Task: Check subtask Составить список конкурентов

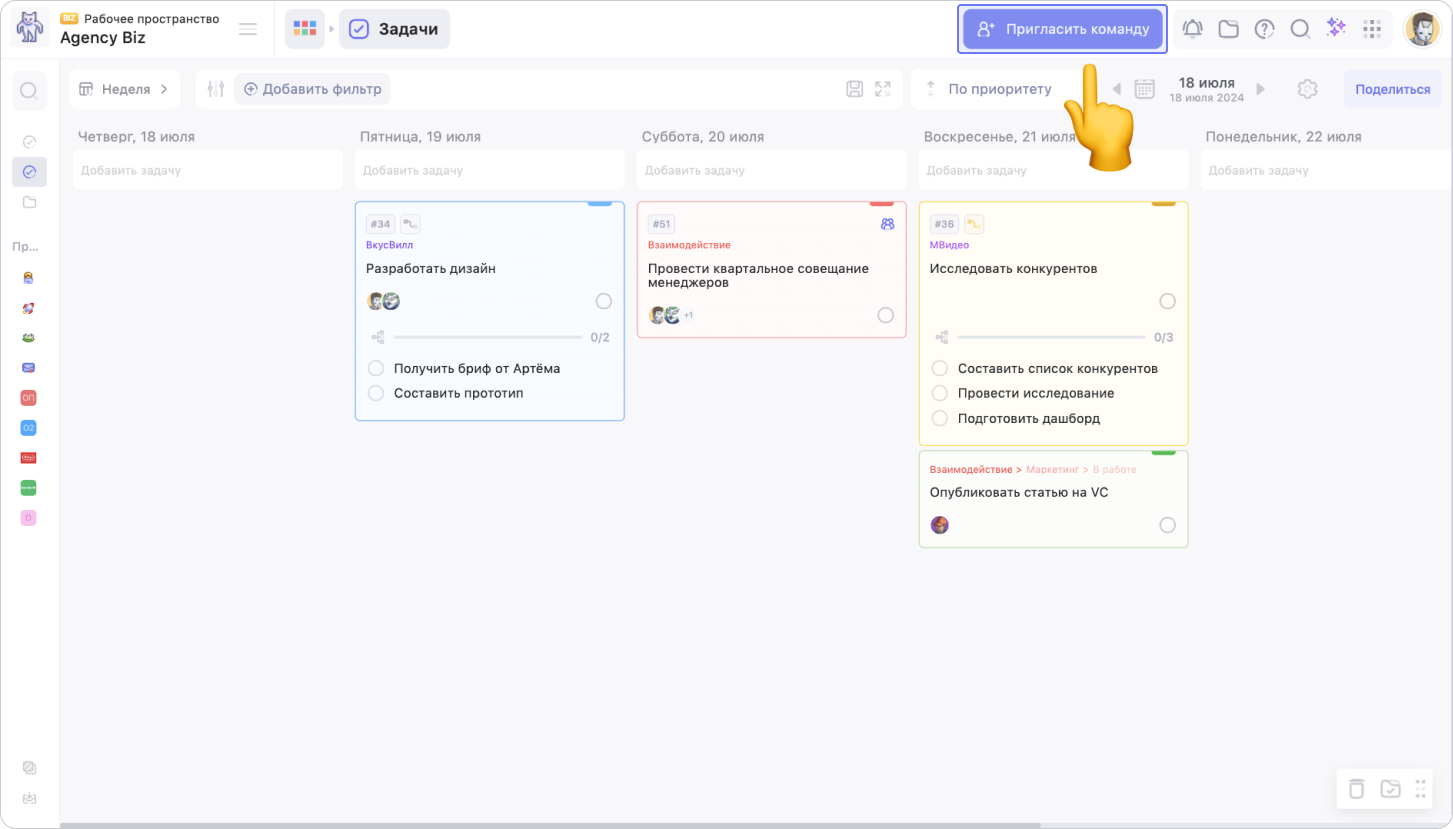Action: pos(940,368)
